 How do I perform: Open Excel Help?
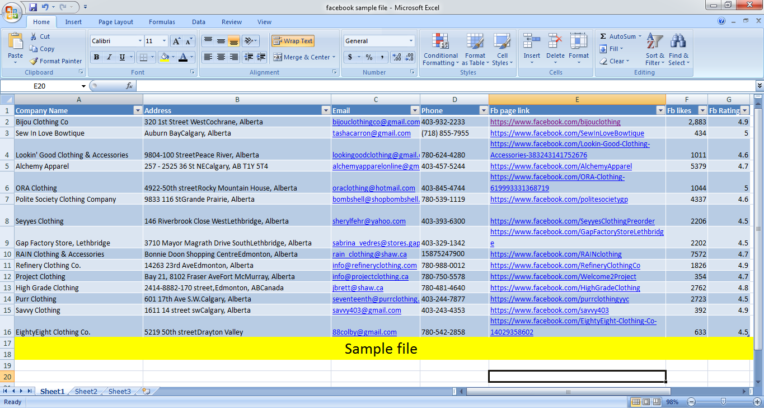pos(721,21)
